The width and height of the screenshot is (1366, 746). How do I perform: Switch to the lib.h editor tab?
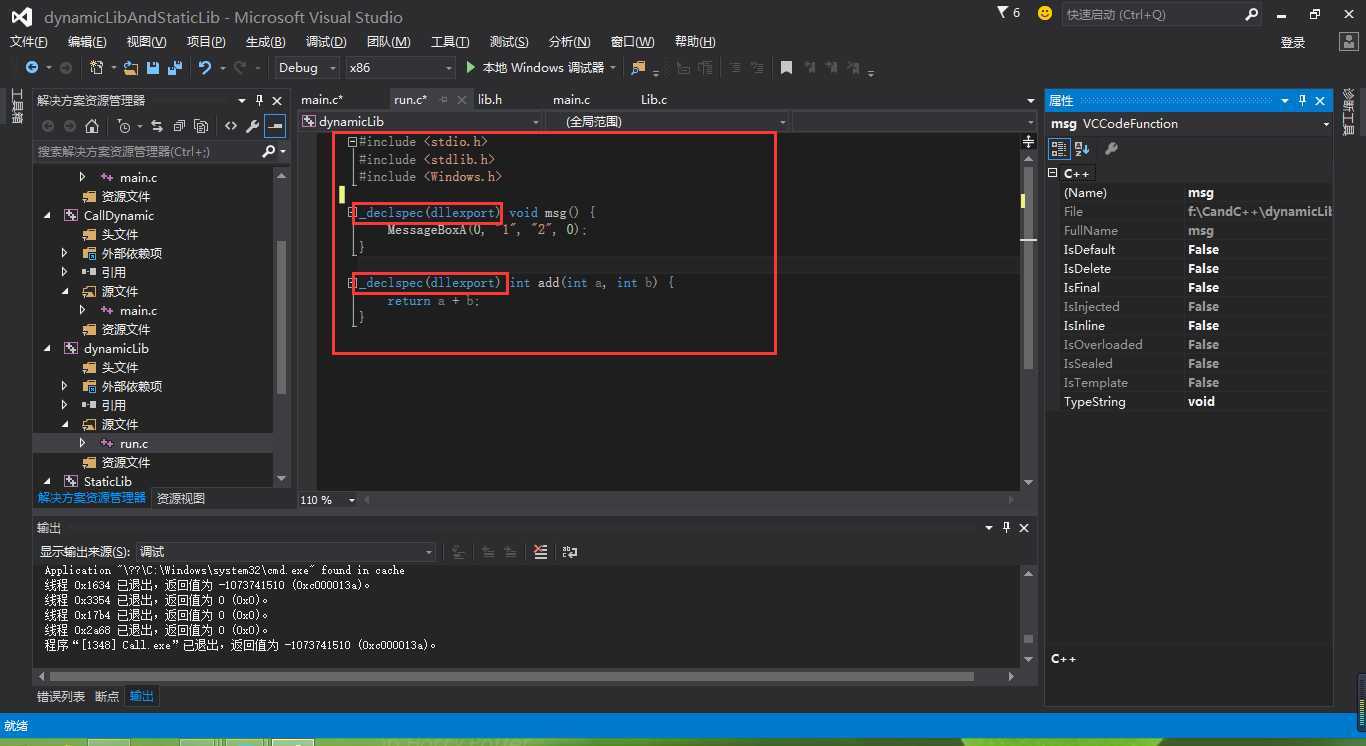point(490,99)
